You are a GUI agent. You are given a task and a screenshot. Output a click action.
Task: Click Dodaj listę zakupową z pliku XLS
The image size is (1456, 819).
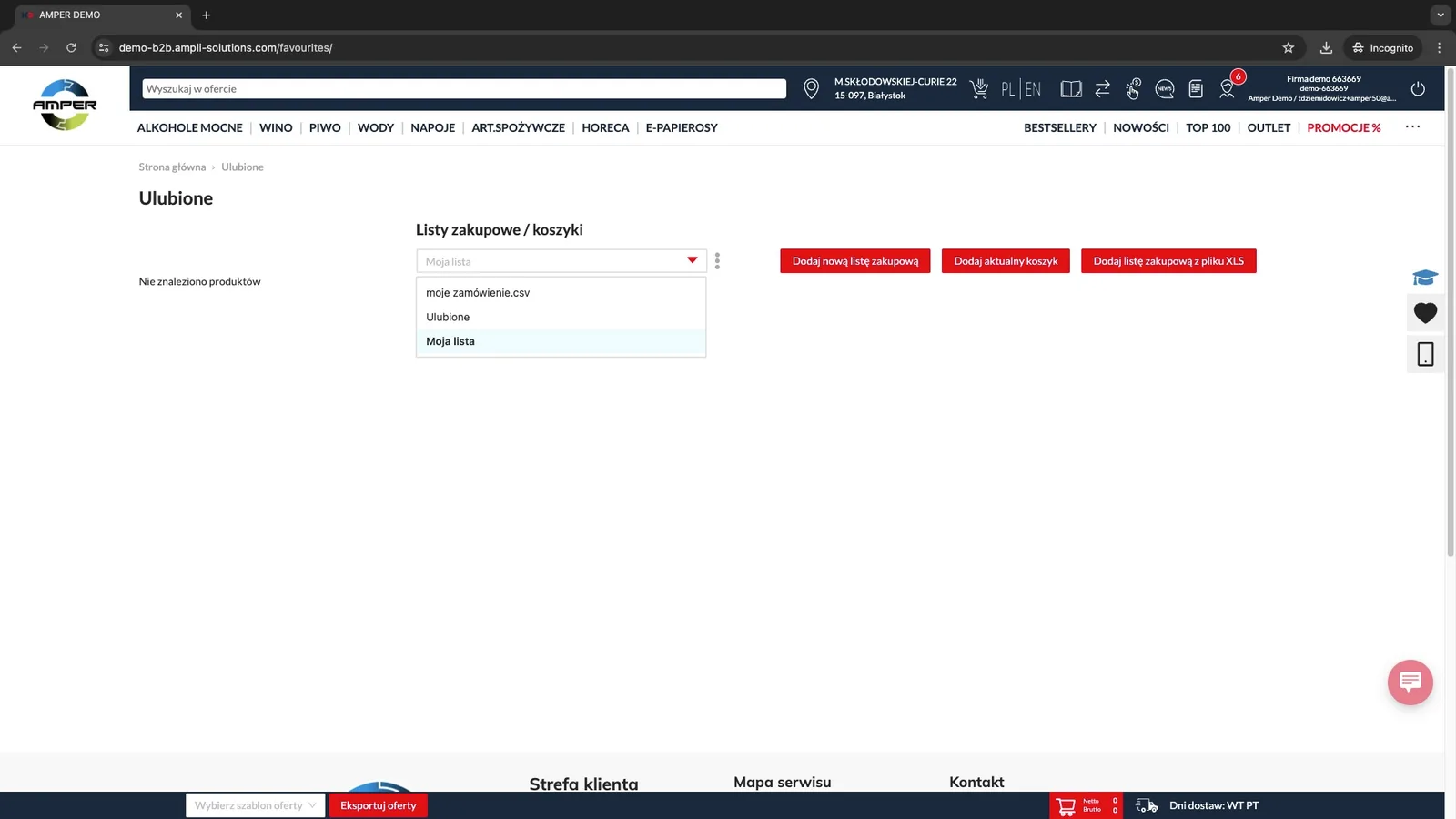point(1168,261)
